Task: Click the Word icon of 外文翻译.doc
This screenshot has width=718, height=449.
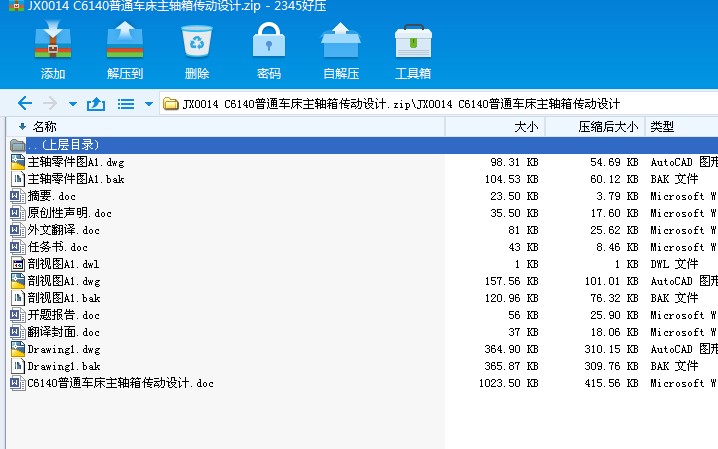Action: point(17,230)
